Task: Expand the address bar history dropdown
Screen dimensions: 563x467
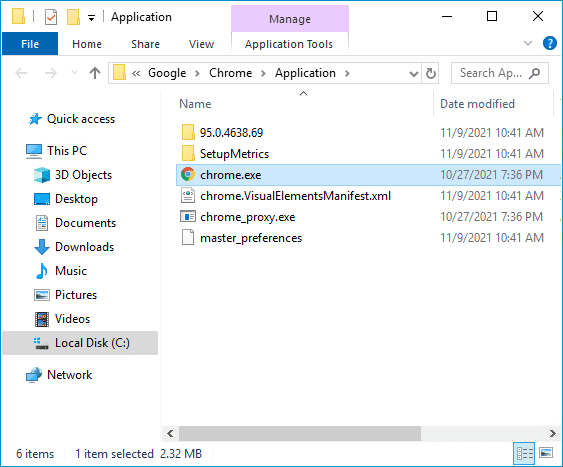Action: 413,74
